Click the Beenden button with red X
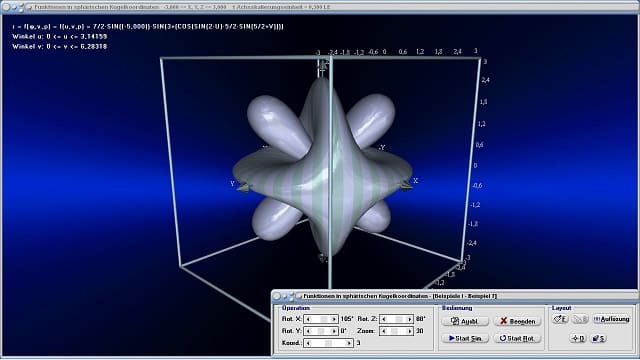Image resolution: width=640 pixels, height=360 pixels. 517,321
